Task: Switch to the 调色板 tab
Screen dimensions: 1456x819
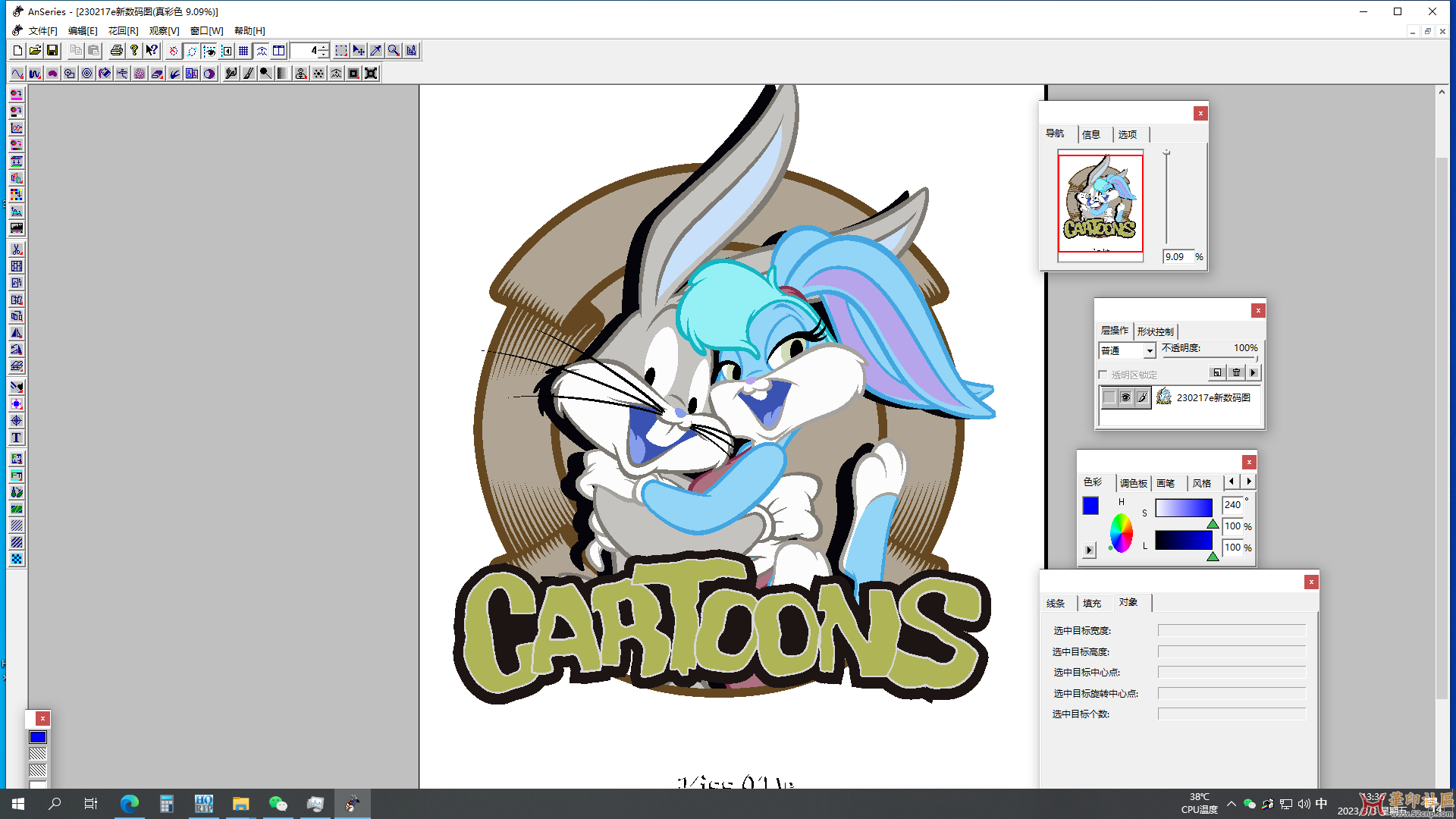Action: pos(1134,483)
